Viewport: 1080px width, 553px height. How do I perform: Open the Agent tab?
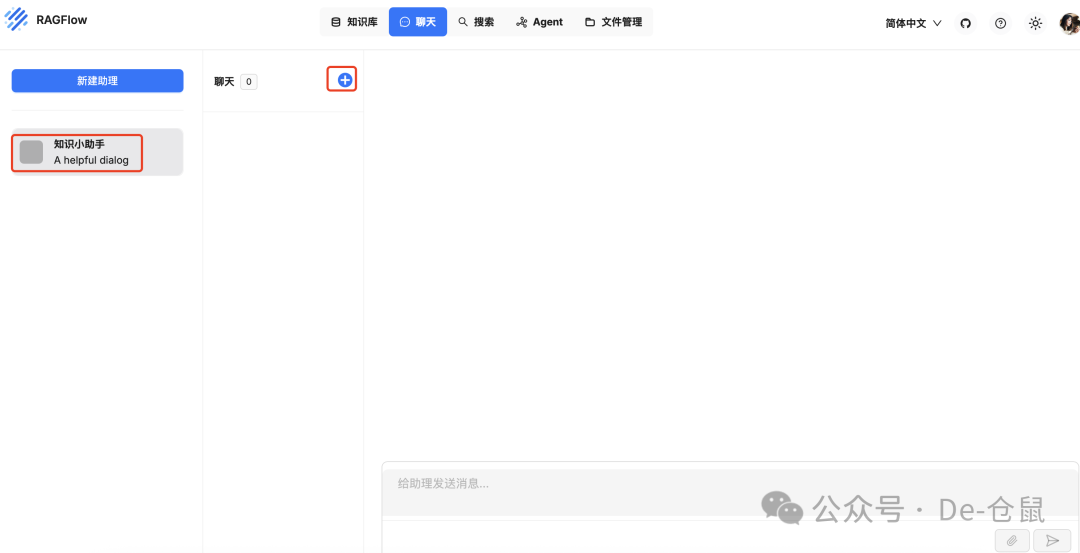(x=539, y=22)
